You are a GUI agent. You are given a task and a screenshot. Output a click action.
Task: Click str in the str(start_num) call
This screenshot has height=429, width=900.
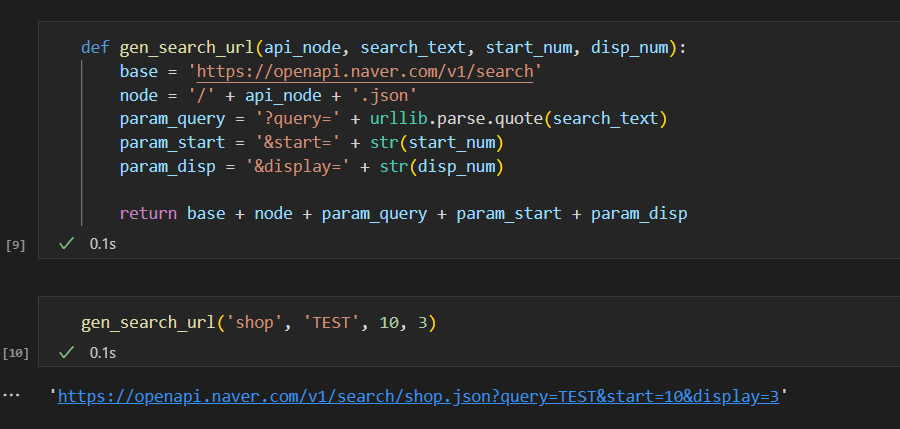tap(385, 142)
